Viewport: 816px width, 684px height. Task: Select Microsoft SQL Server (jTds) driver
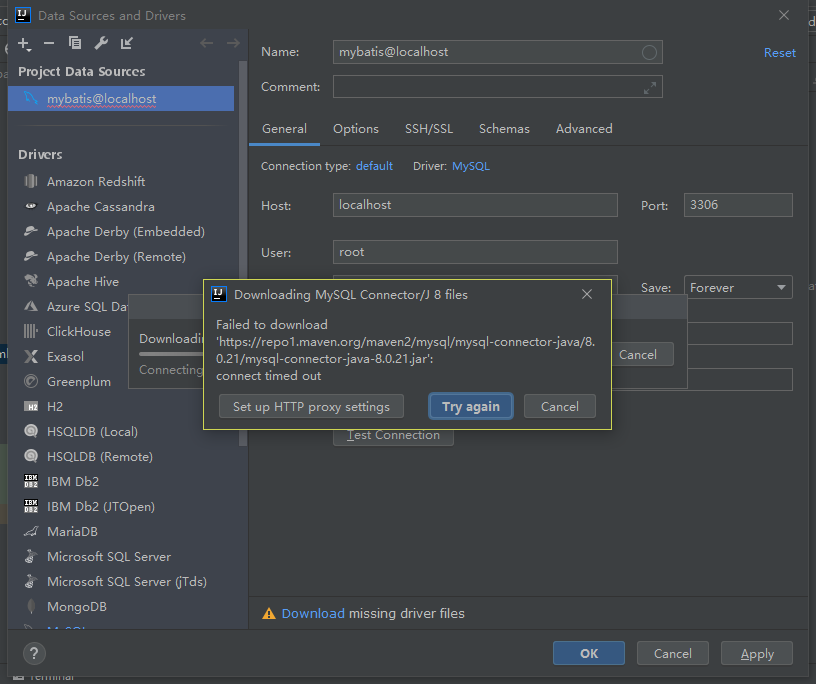click(x=126, y=581)
